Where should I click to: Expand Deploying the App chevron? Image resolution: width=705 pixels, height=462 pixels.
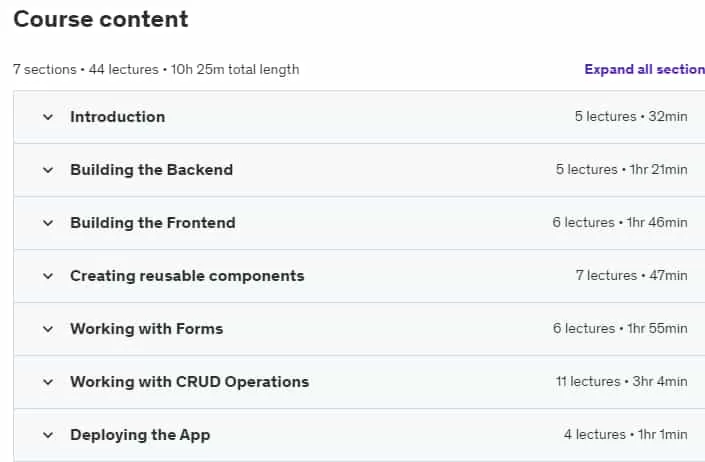pos(48,435)
